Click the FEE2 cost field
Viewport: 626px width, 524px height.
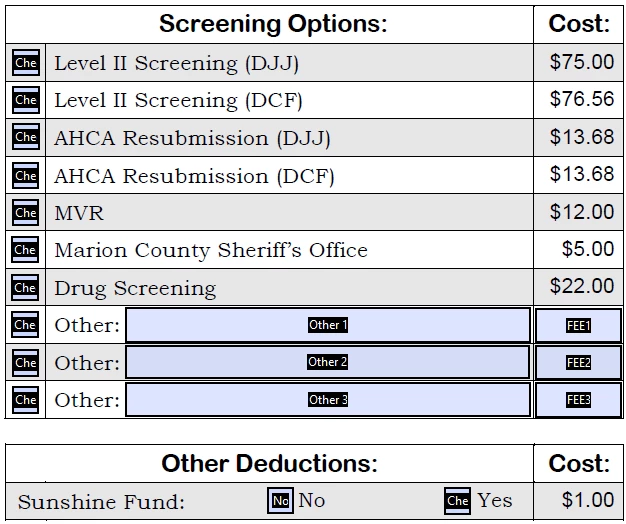point(579,363)
